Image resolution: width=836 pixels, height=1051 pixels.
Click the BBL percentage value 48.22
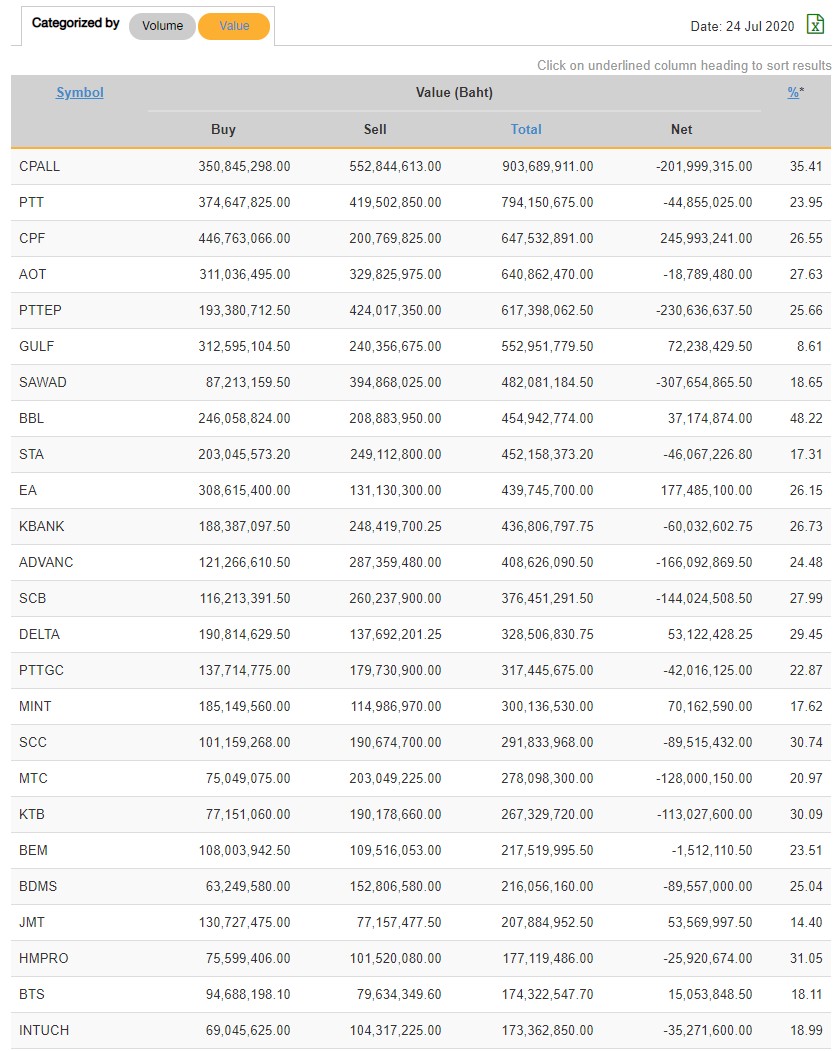click(x=806, y=418)
